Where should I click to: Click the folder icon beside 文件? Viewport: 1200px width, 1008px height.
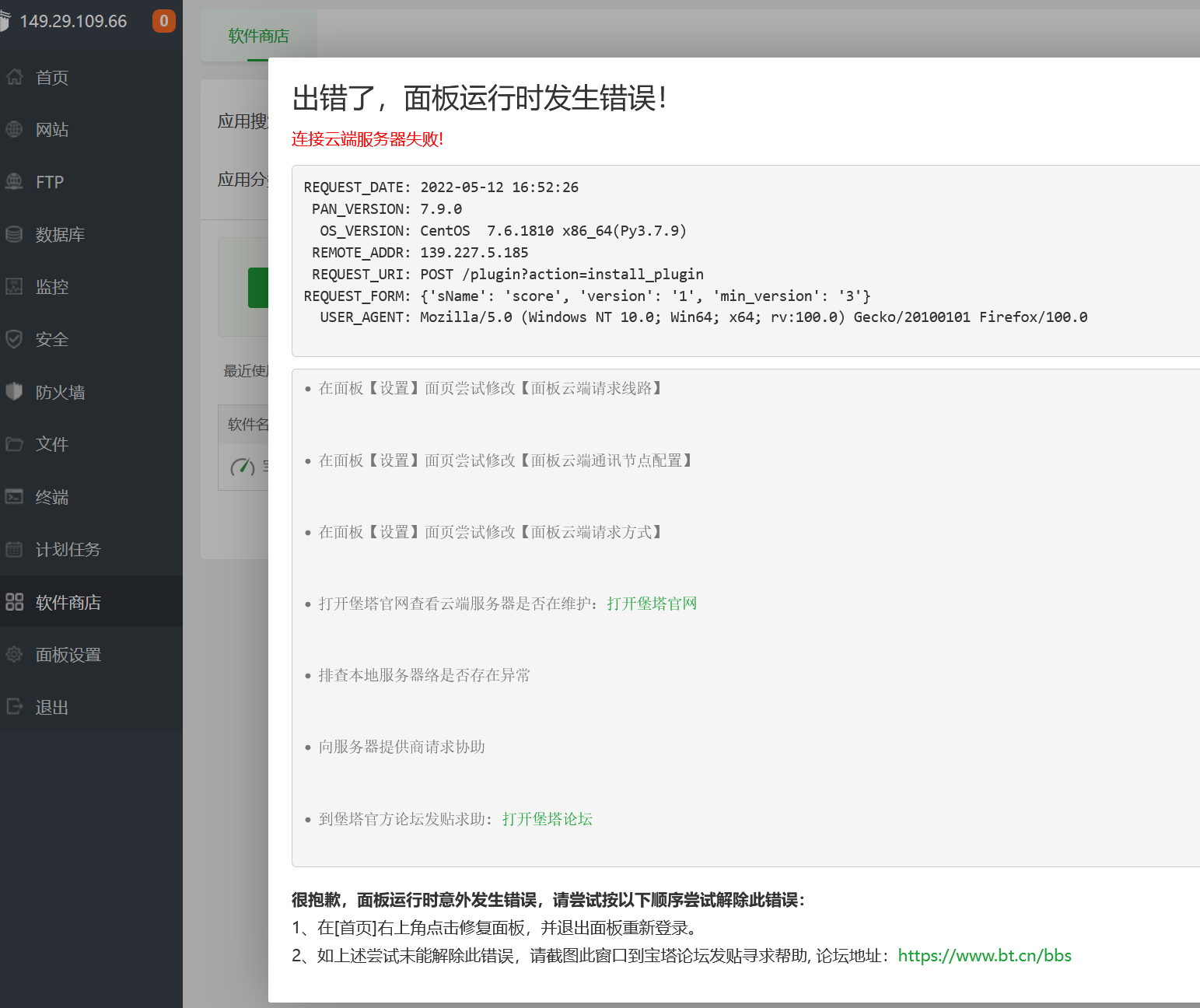[x=14, y=444]
